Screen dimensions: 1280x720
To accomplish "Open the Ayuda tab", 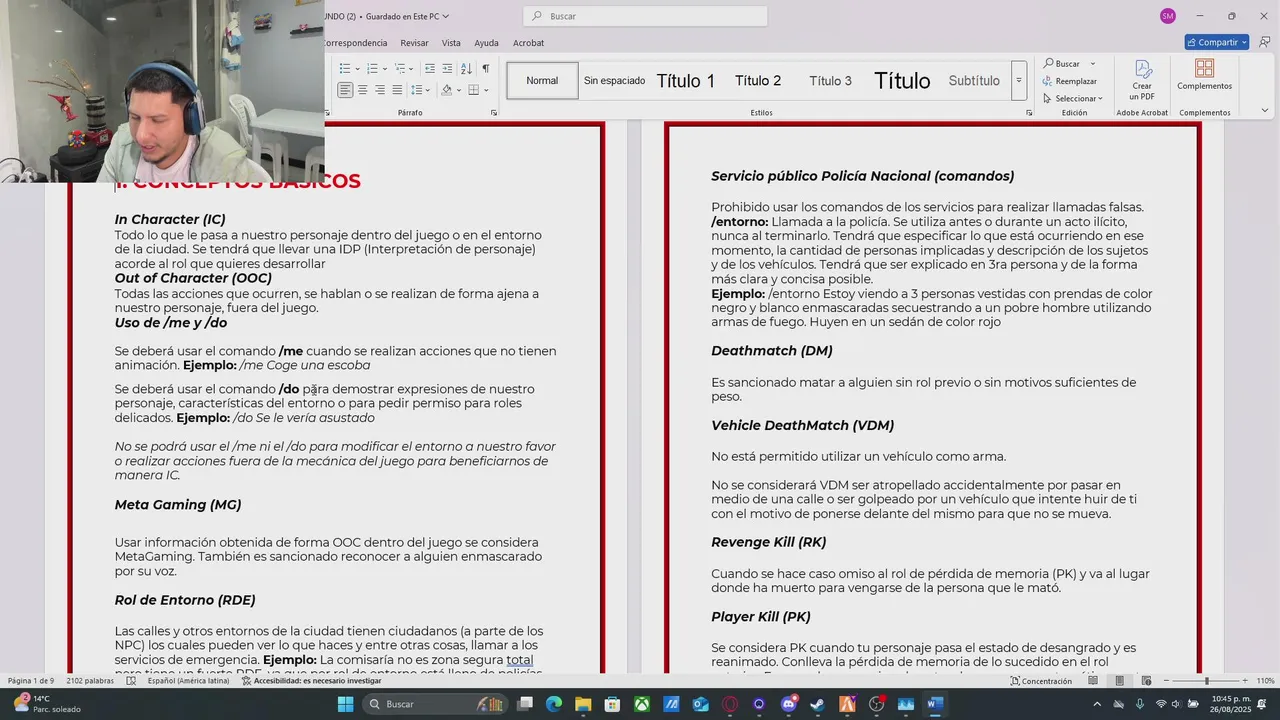I will click(486, 43).
